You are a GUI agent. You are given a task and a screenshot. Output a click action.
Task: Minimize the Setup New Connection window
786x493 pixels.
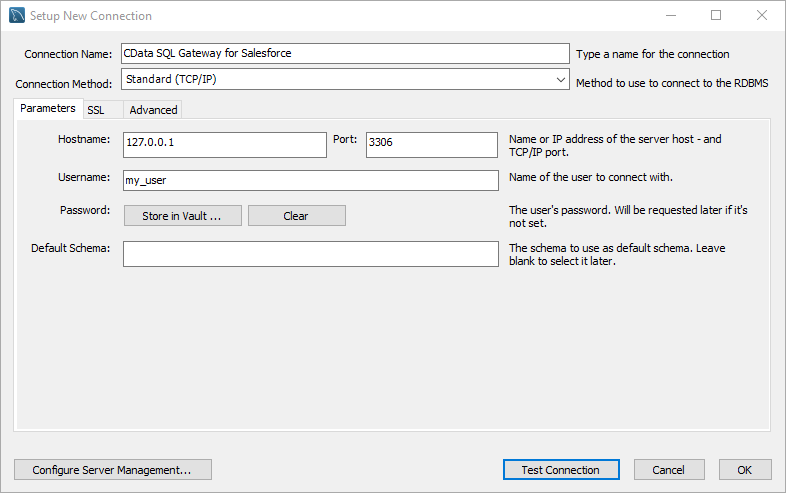(669, 16)
